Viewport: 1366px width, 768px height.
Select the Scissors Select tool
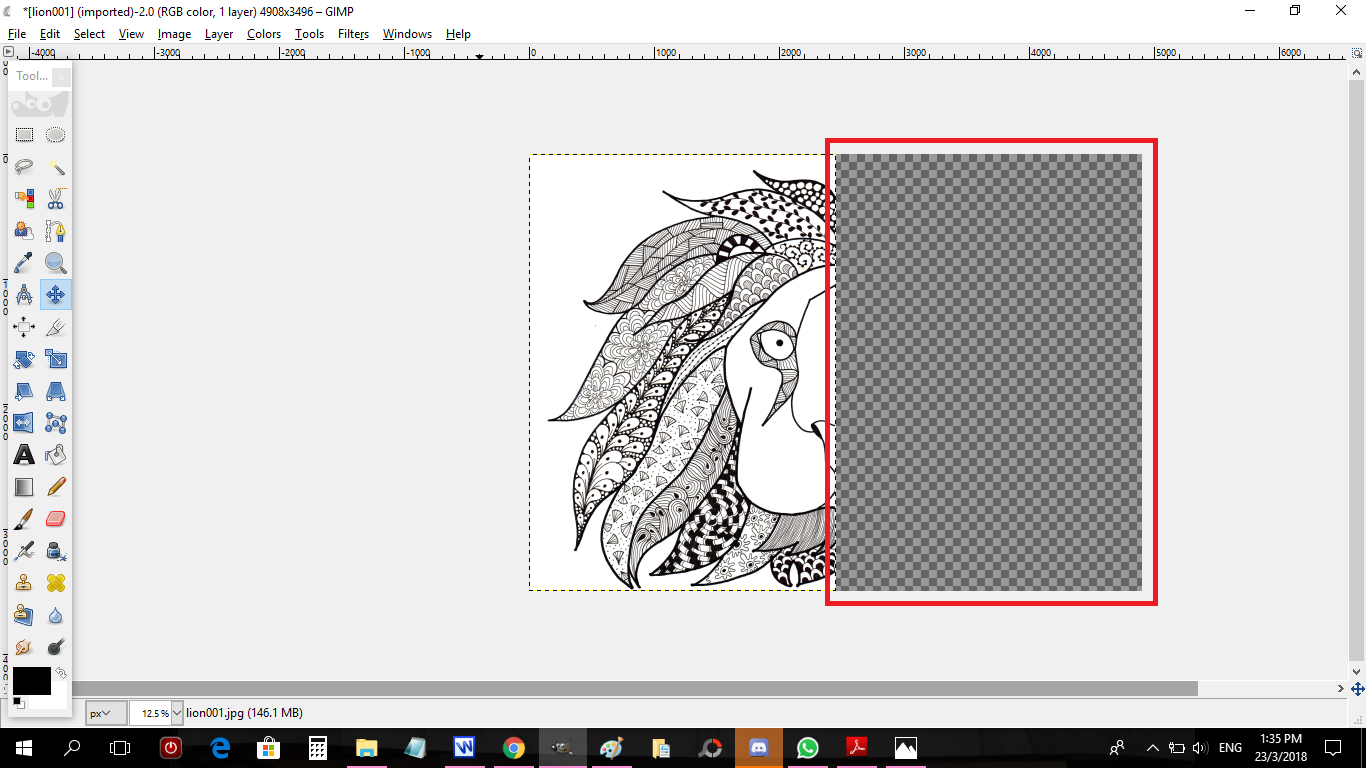tap(56, 199)
